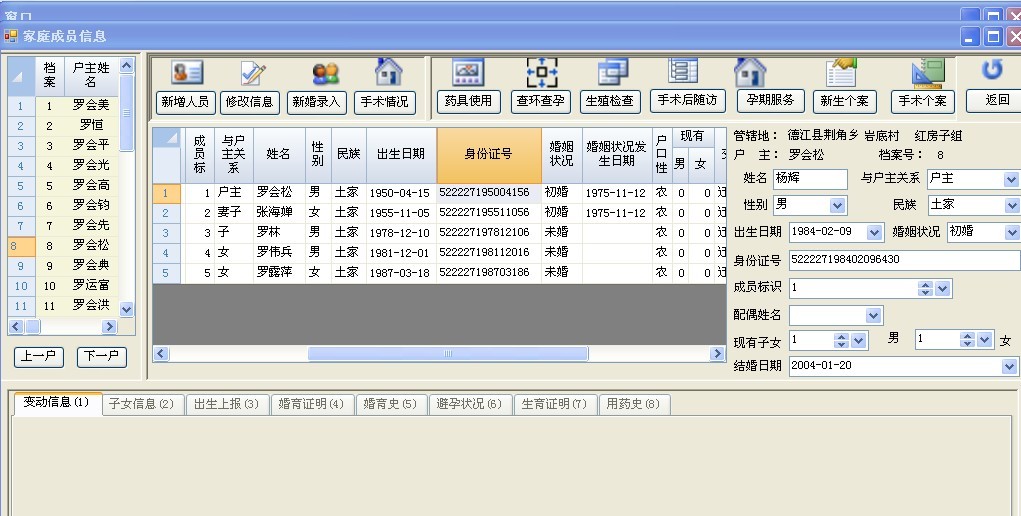
Task: Open the 手术情况 house icon
Action: point(385,72)
